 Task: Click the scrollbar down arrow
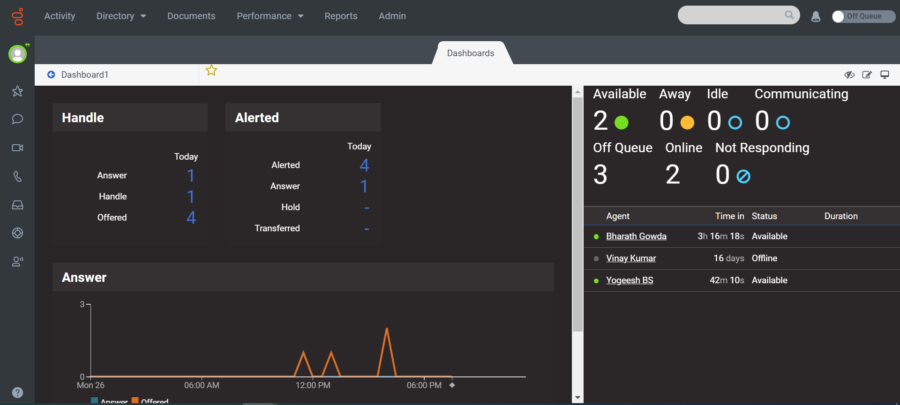point(577,398)
